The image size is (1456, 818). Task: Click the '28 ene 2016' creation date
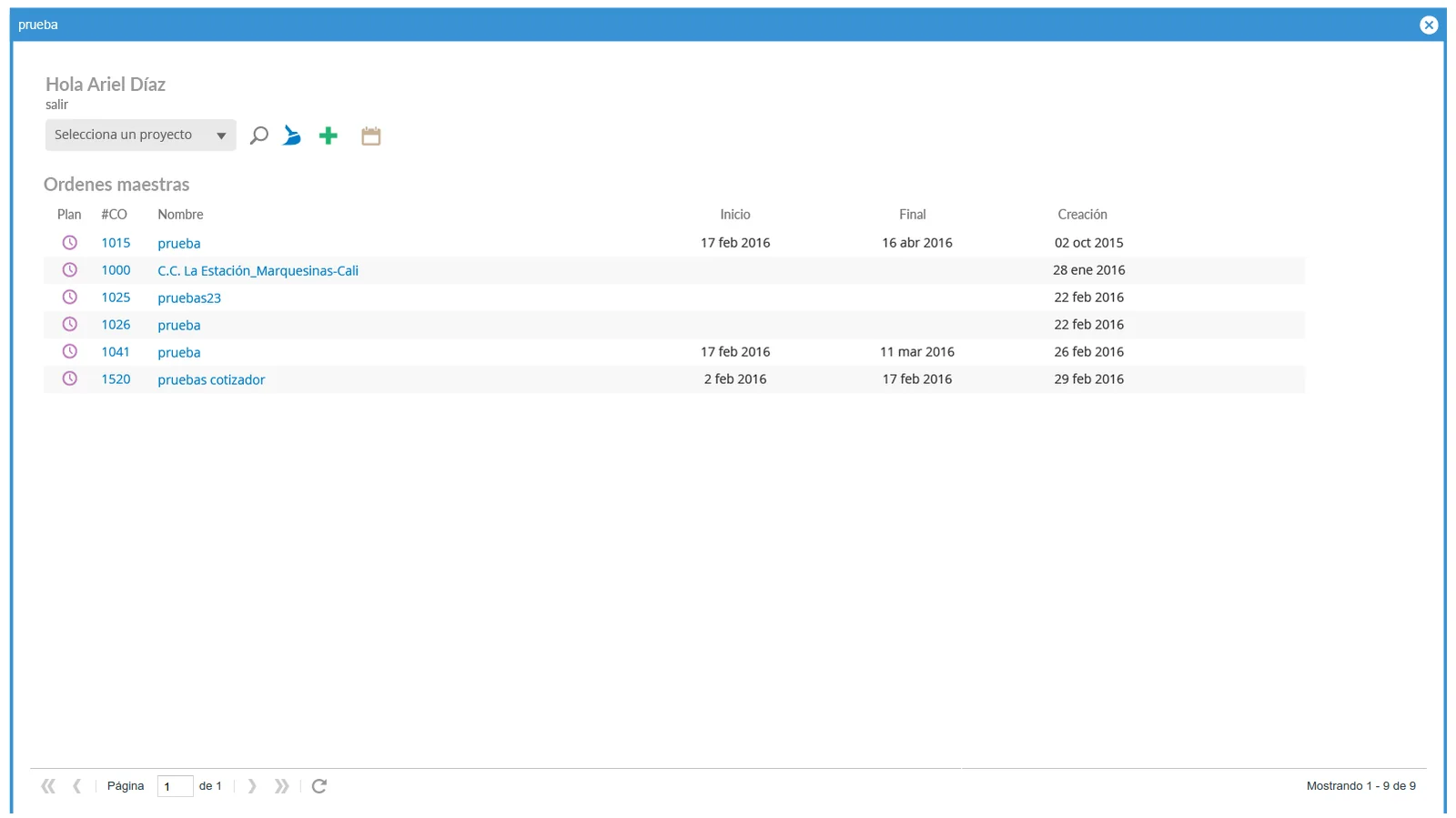tap(1089, 270)
